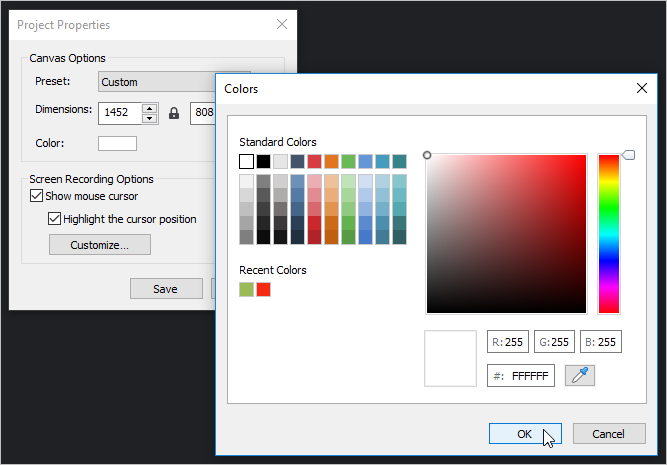Select the green standard color swatch
Screen dimensions: 667x465
[348, 161]
